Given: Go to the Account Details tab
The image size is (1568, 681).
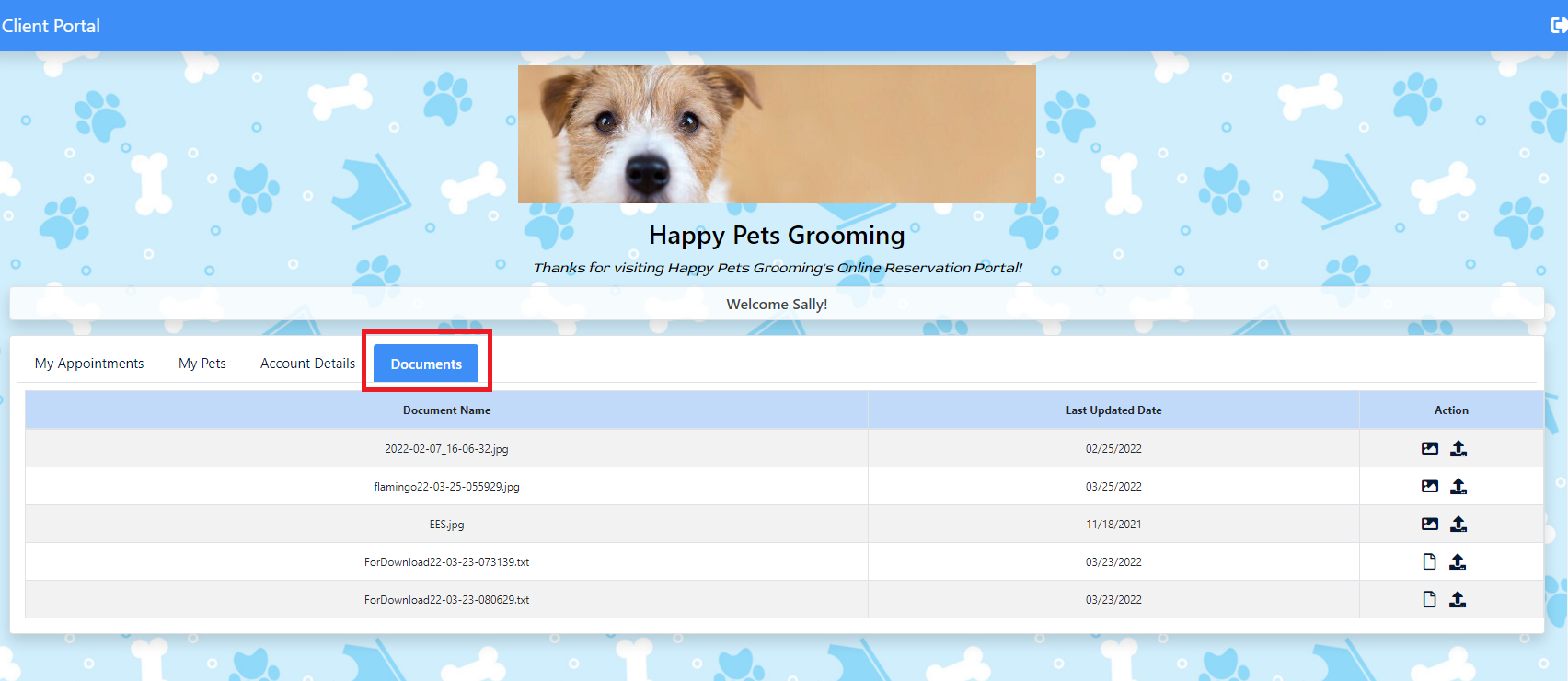Looking at the screenshot, I should (307, 364).
